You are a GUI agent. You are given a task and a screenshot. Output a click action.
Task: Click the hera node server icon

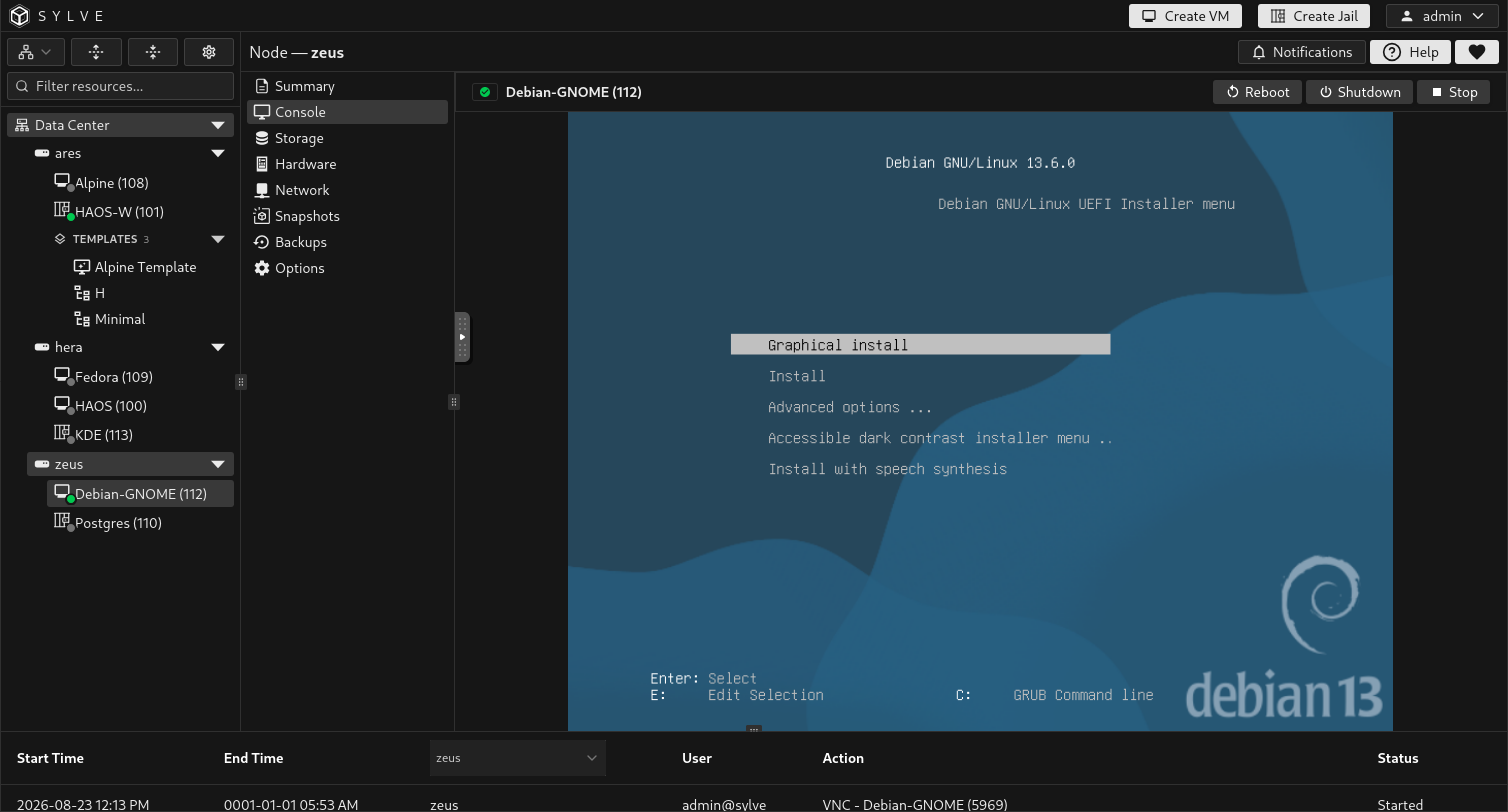point(42,347)
